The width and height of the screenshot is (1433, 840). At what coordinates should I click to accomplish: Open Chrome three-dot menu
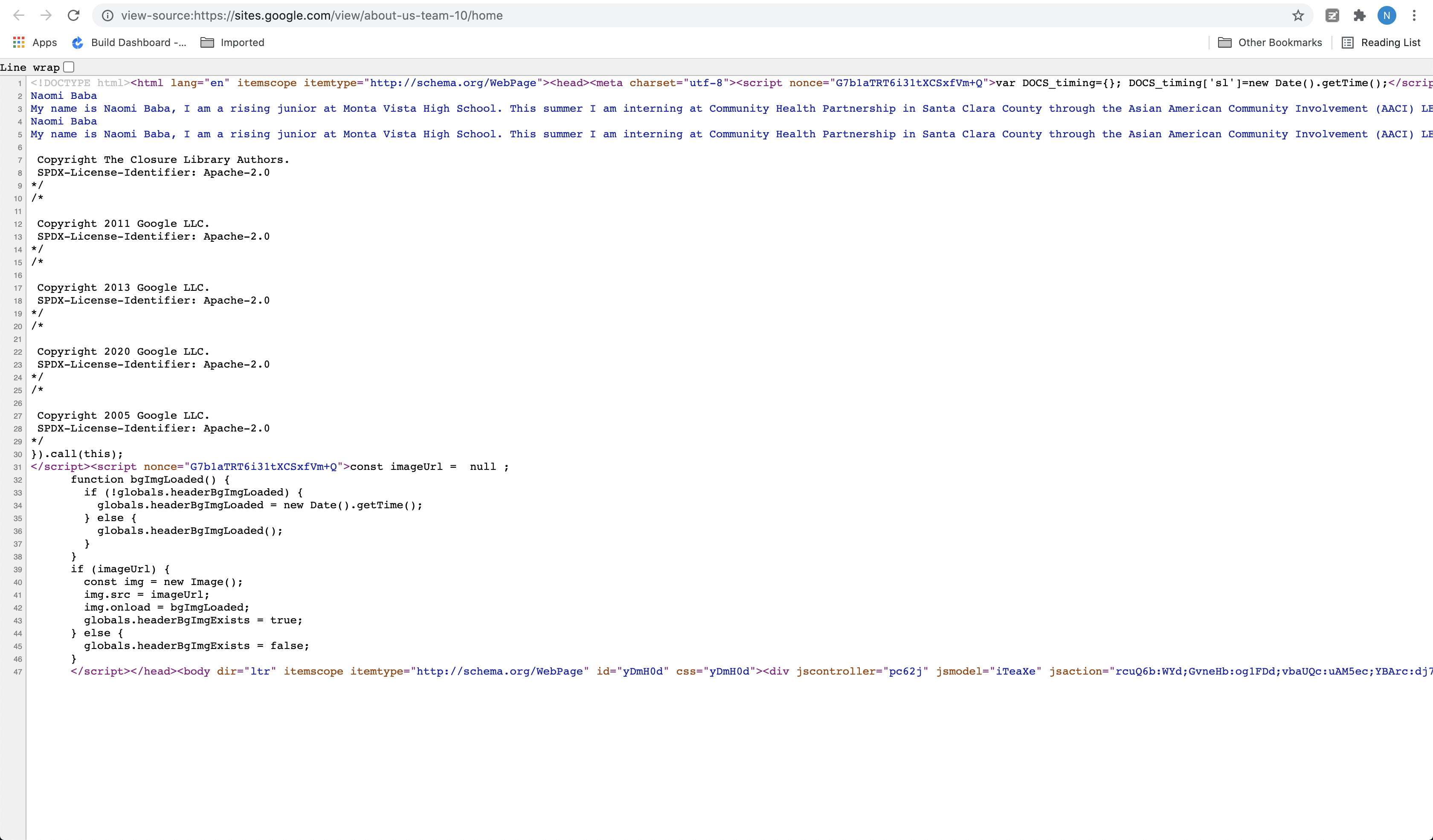point(1414,15)
